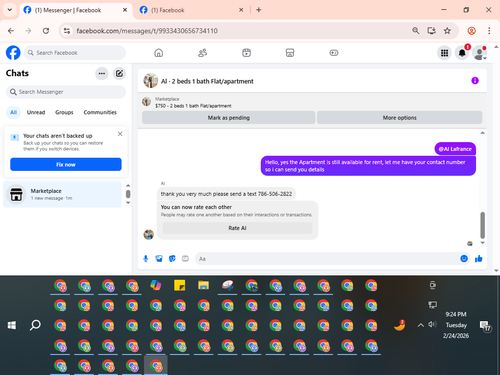Click the chat list scrollbar thumb

(x=128, y=194)
